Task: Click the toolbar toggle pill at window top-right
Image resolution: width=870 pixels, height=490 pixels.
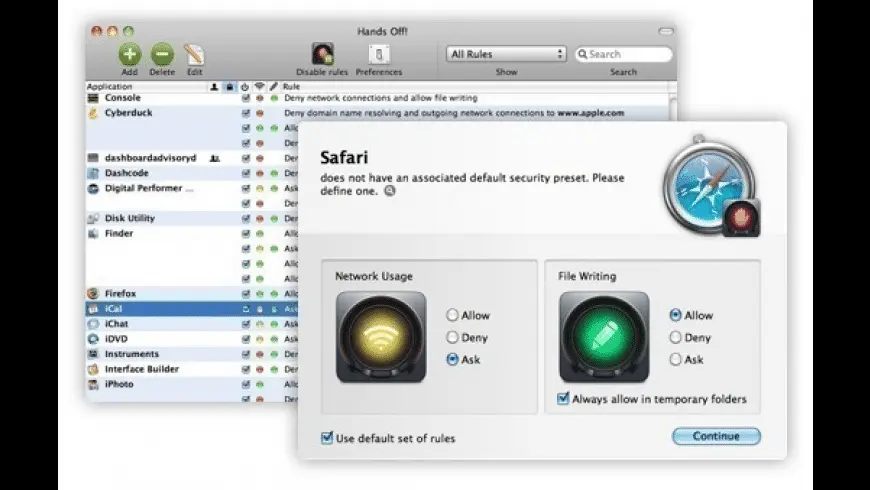Action: pos(666,31)
